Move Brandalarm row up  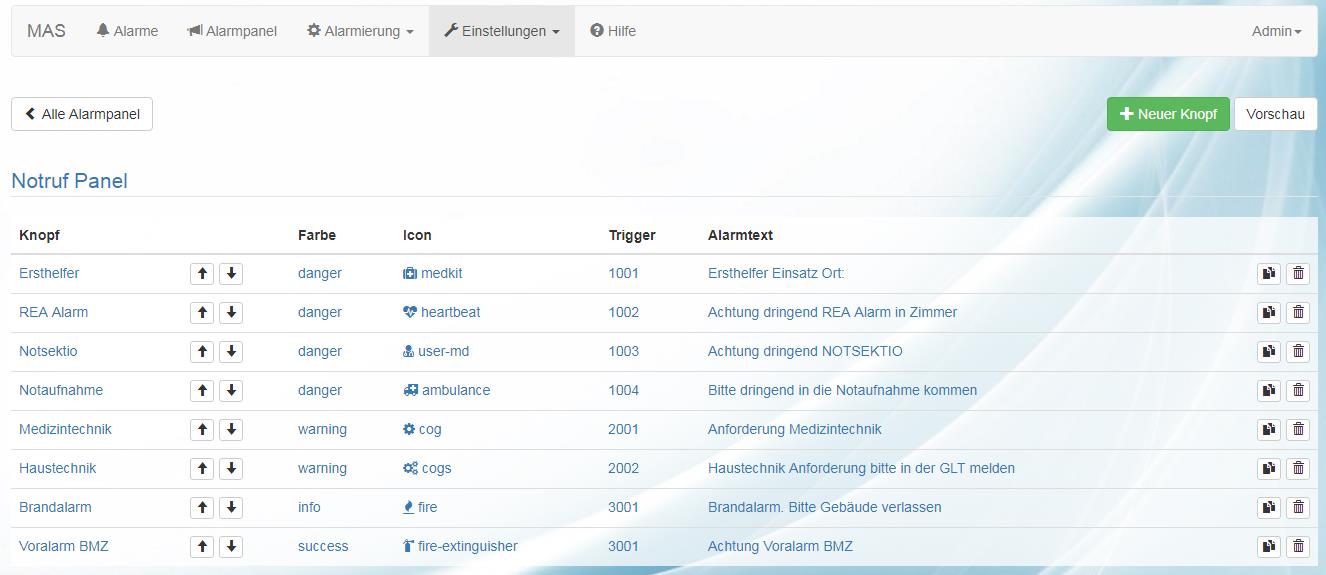202,508
